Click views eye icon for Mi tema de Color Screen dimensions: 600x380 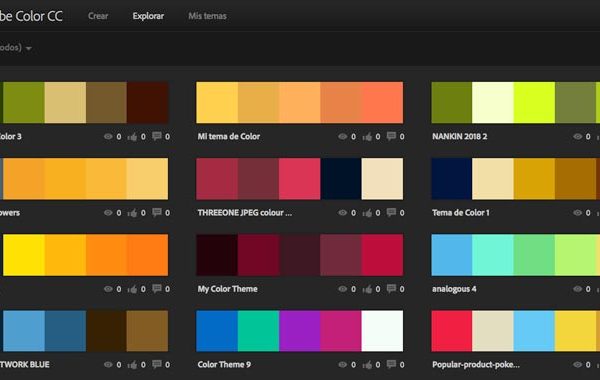[x=342, y=137]
